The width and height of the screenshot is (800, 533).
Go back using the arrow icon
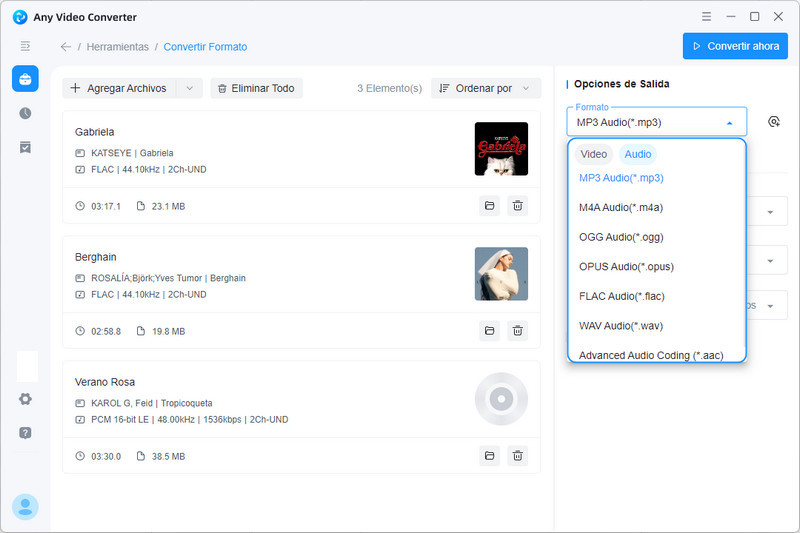tap(66, 47)
